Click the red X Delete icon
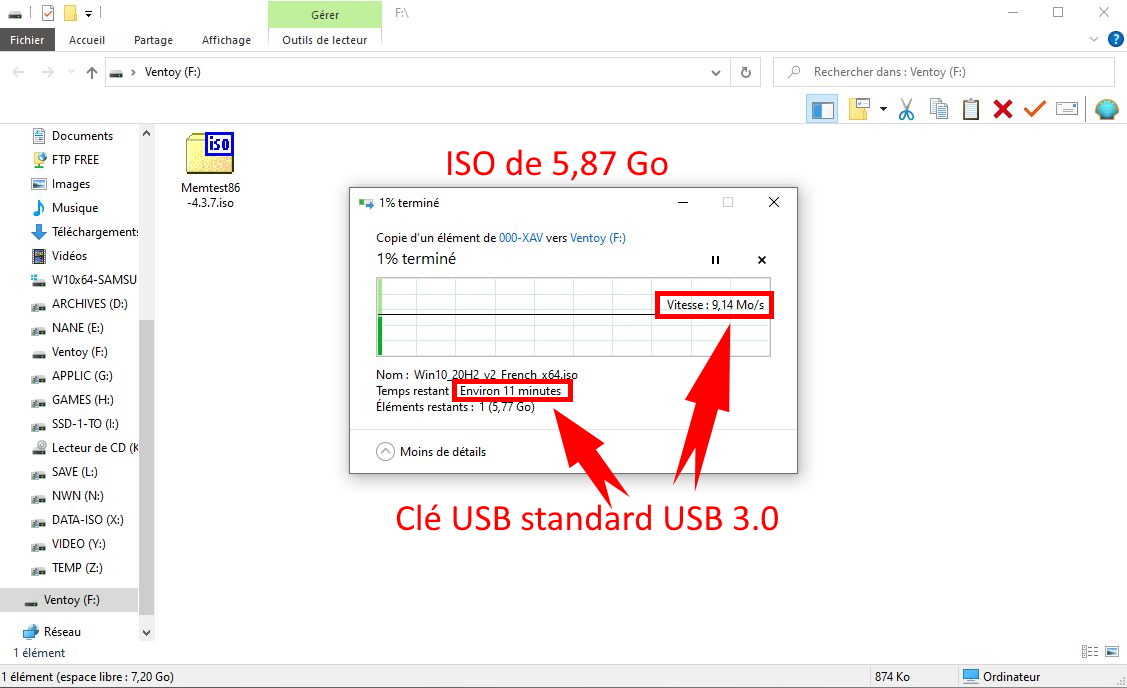Screen dimensions: 1127x688 (1002, 109)
